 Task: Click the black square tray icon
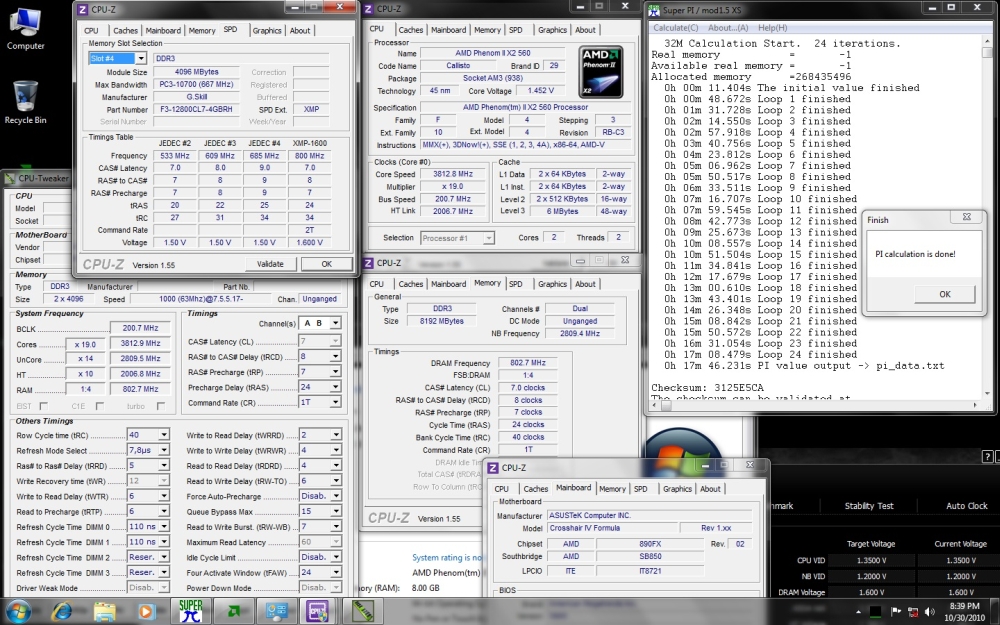[x=876, y=612]
